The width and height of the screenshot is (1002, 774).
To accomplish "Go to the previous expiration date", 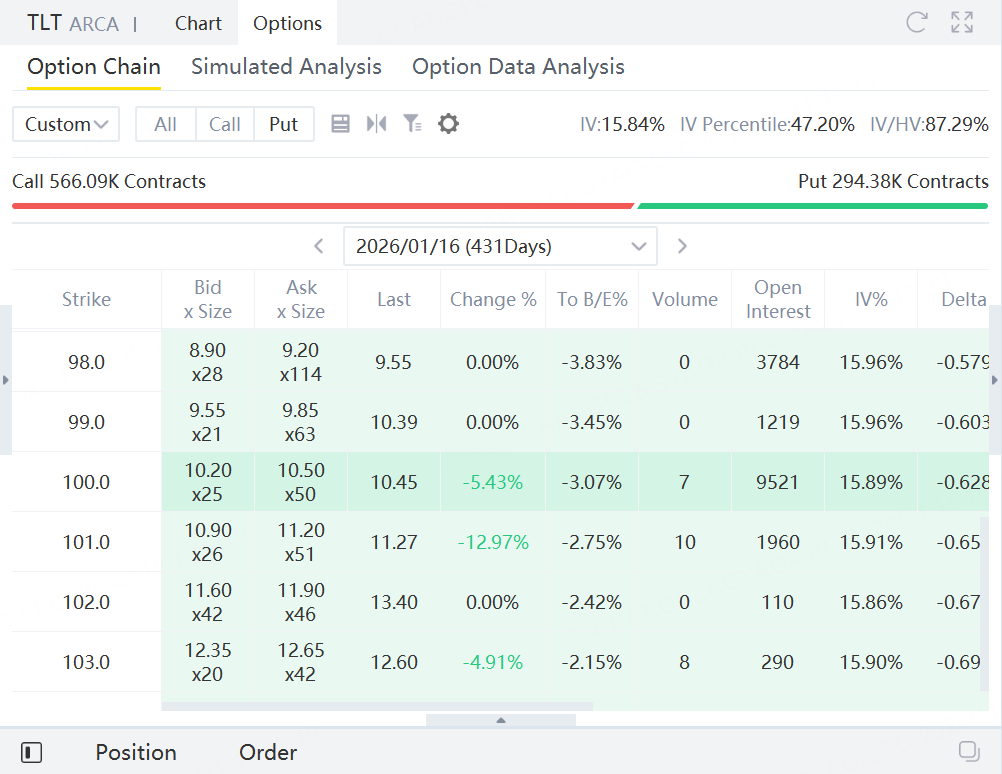I will 319,246.
